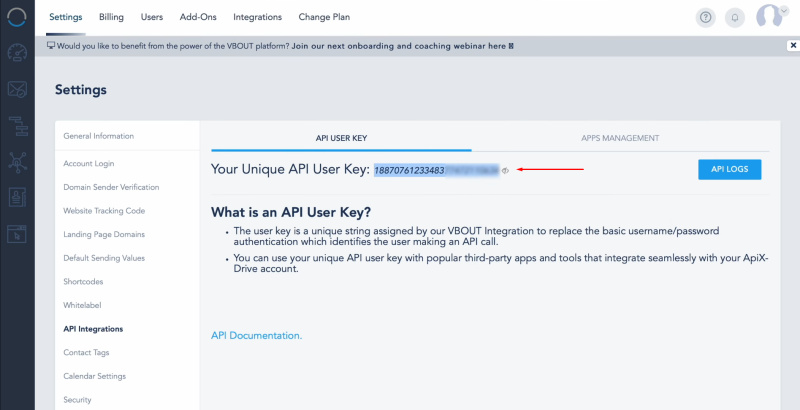Click the help question mark icon

(x=705, y=17)
